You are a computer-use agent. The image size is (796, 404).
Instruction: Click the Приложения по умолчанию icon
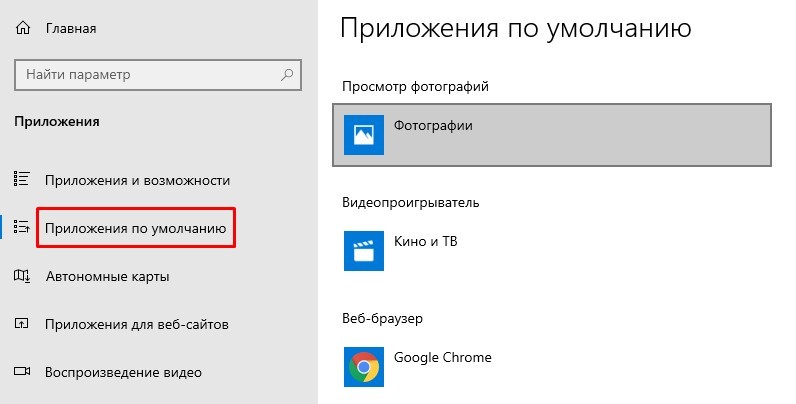pos(21,227)
